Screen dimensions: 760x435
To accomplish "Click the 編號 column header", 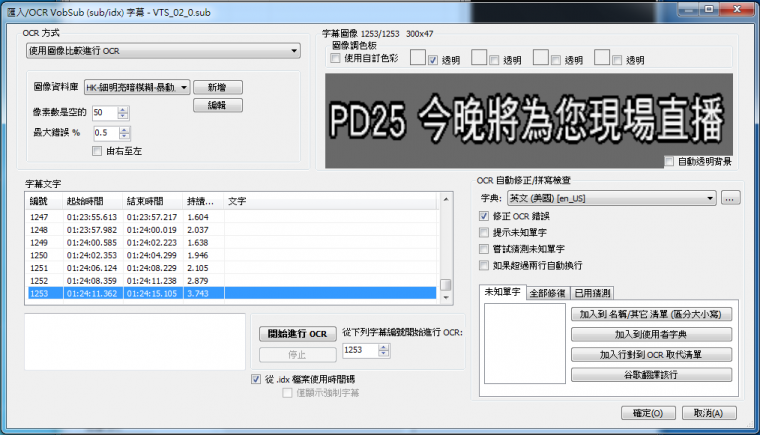I will pyautogui.click(x=45, y=201).
